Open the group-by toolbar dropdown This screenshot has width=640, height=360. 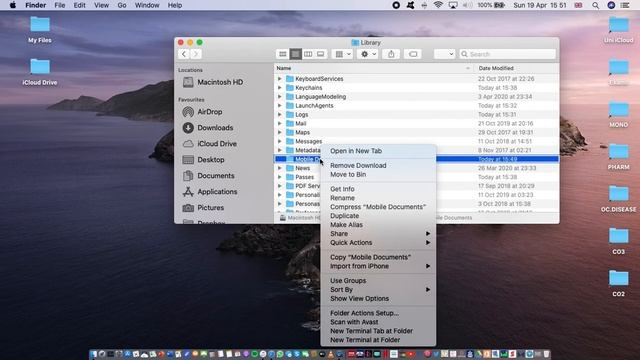342,54
